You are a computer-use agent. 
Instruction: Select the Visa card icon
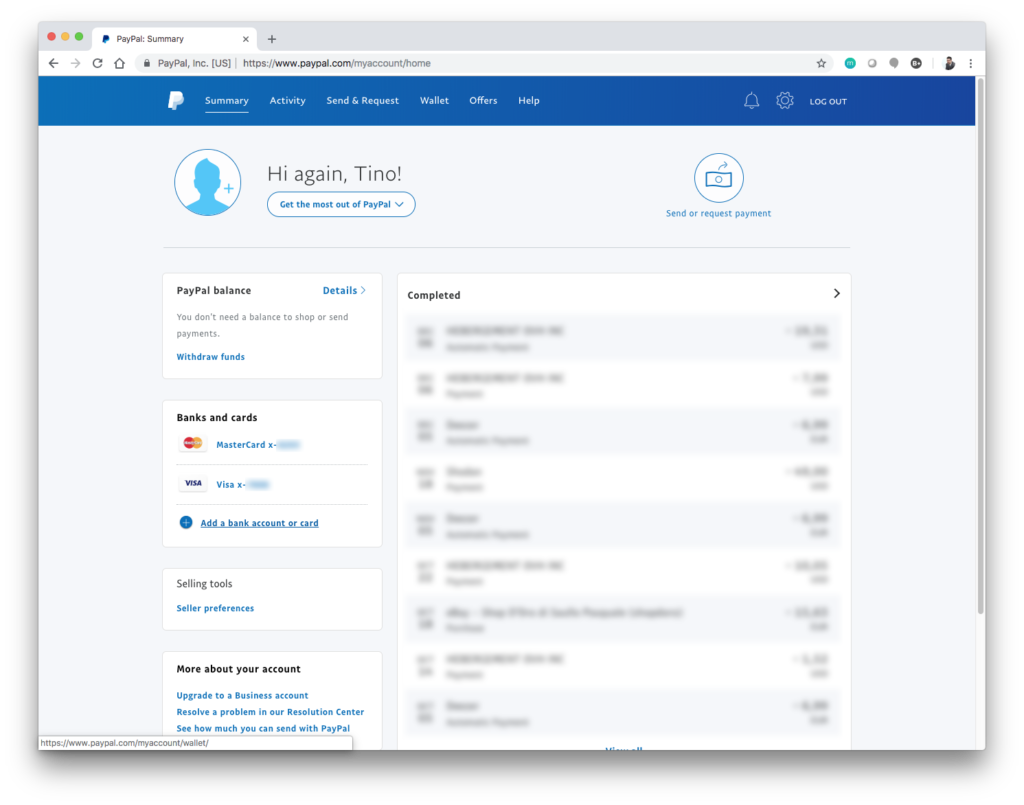[x=193, y=484]
